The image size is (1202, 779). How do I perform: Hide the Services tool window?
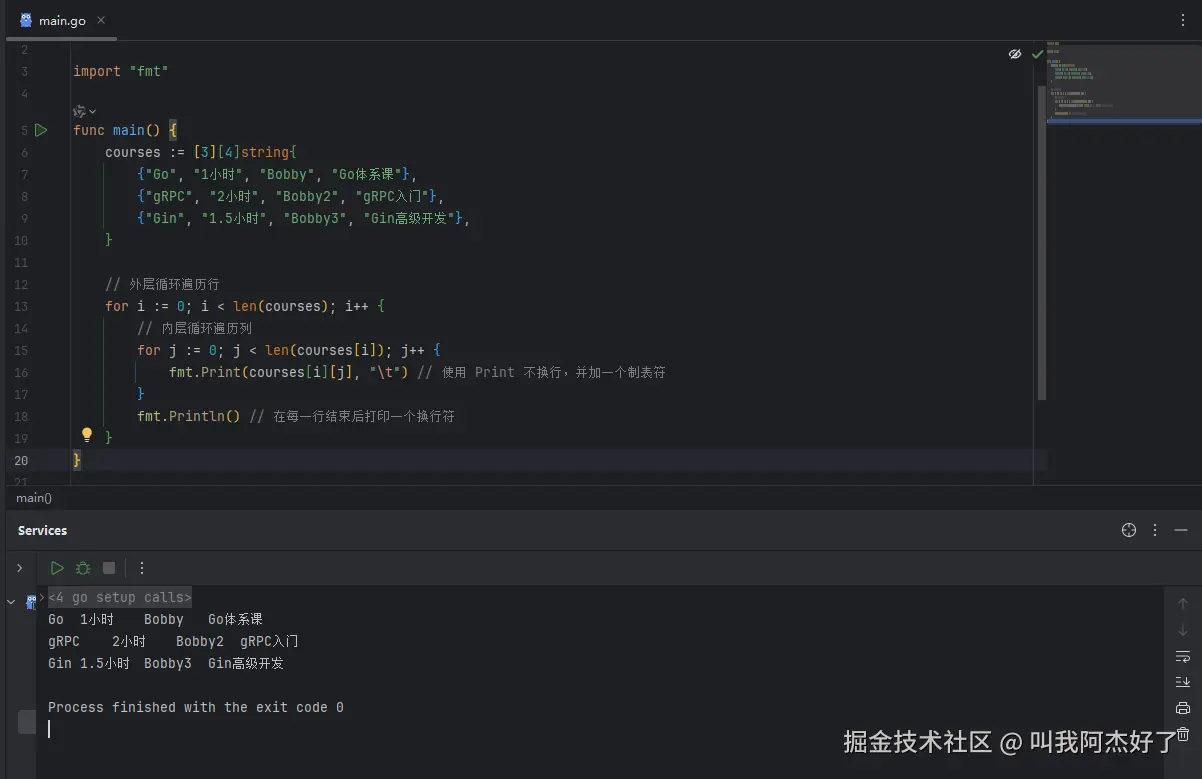click(x=1182, y=530)
